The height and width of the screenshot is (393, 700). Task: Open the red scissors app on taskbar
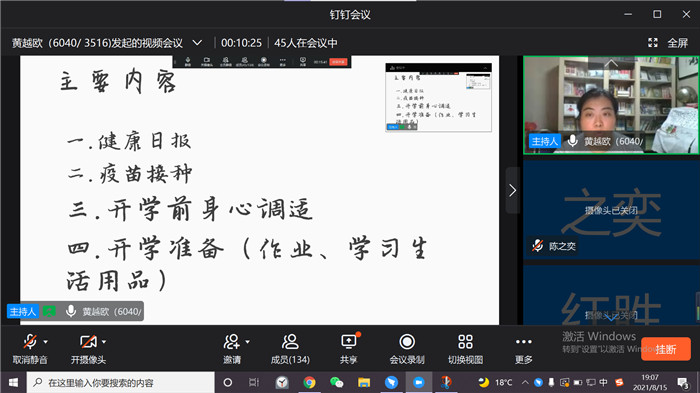(446, 383)
